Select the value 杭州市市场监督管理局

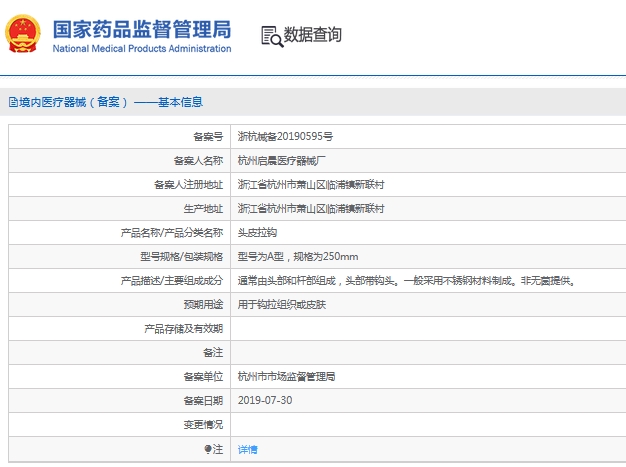(x=286, y=376)
